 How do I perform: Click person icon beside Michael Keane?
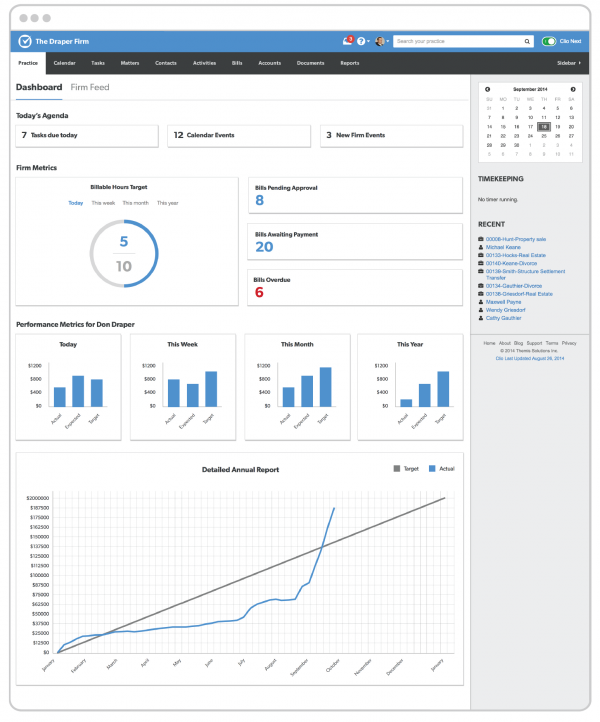481,247
